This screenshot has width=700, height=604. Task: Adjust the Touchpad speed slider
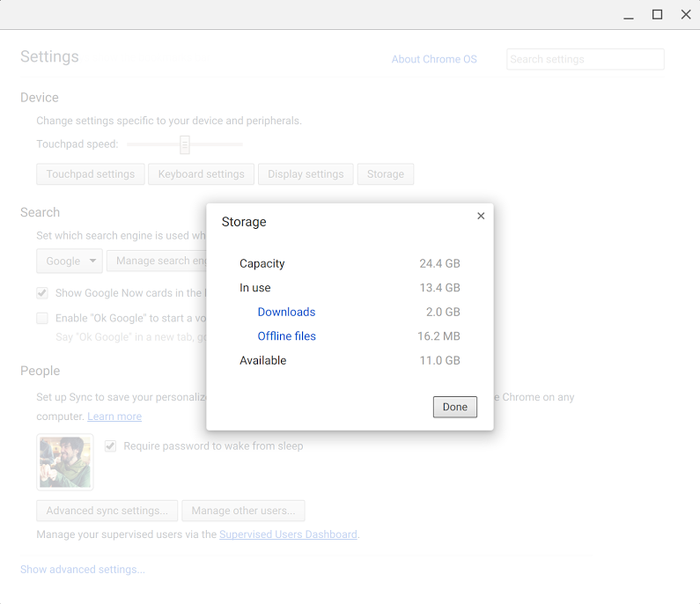tap(184, 144)
